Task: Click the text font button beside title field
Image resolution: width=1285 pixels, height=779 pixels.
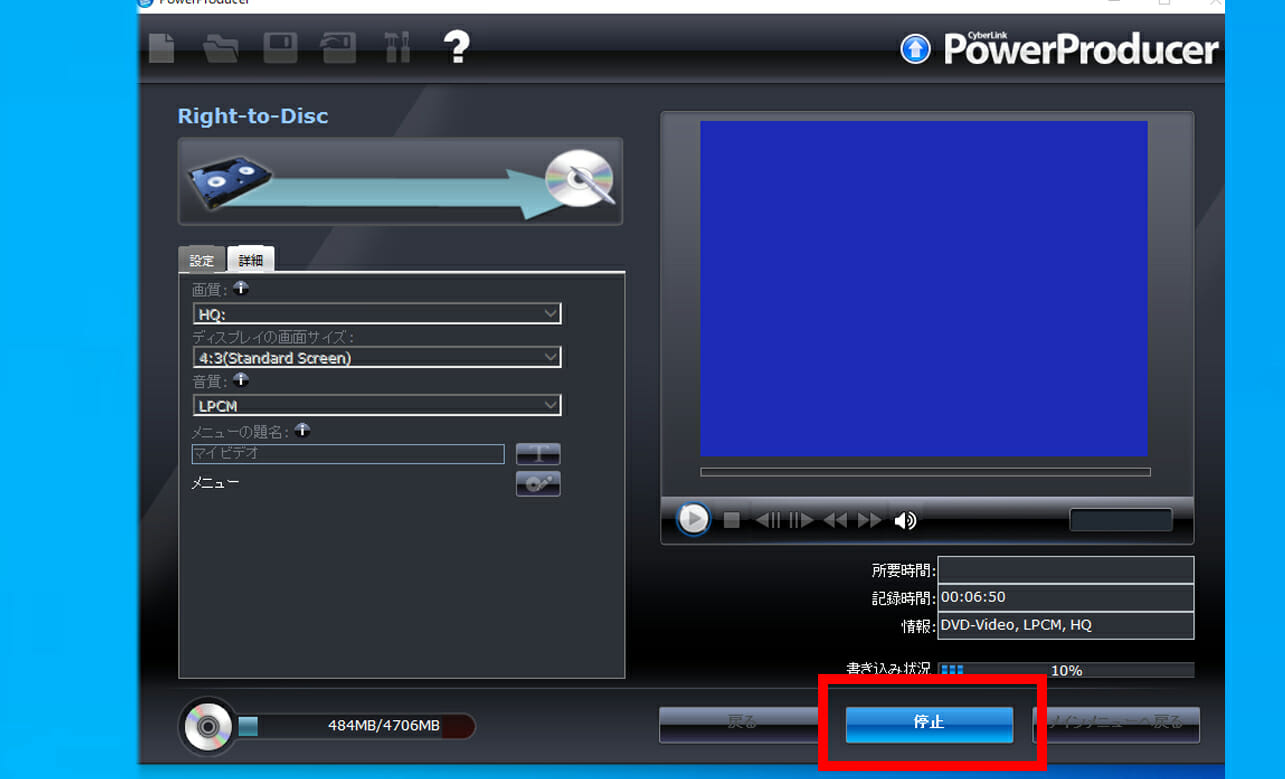Action: click(538, 454)
